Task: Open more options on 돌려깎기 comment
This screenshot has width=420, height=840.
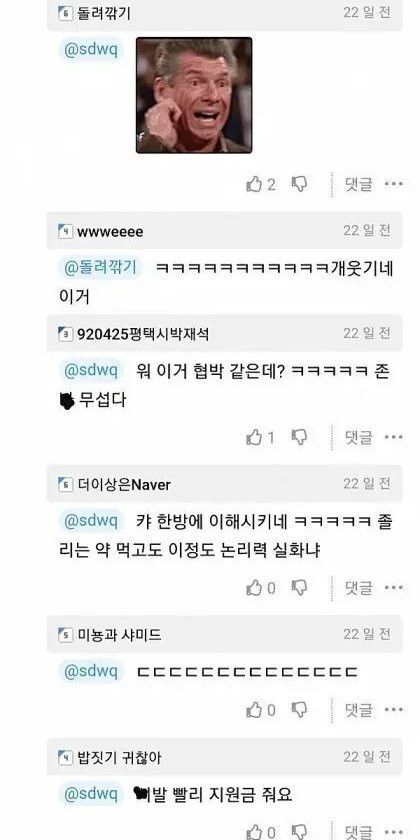Action: 394,184
